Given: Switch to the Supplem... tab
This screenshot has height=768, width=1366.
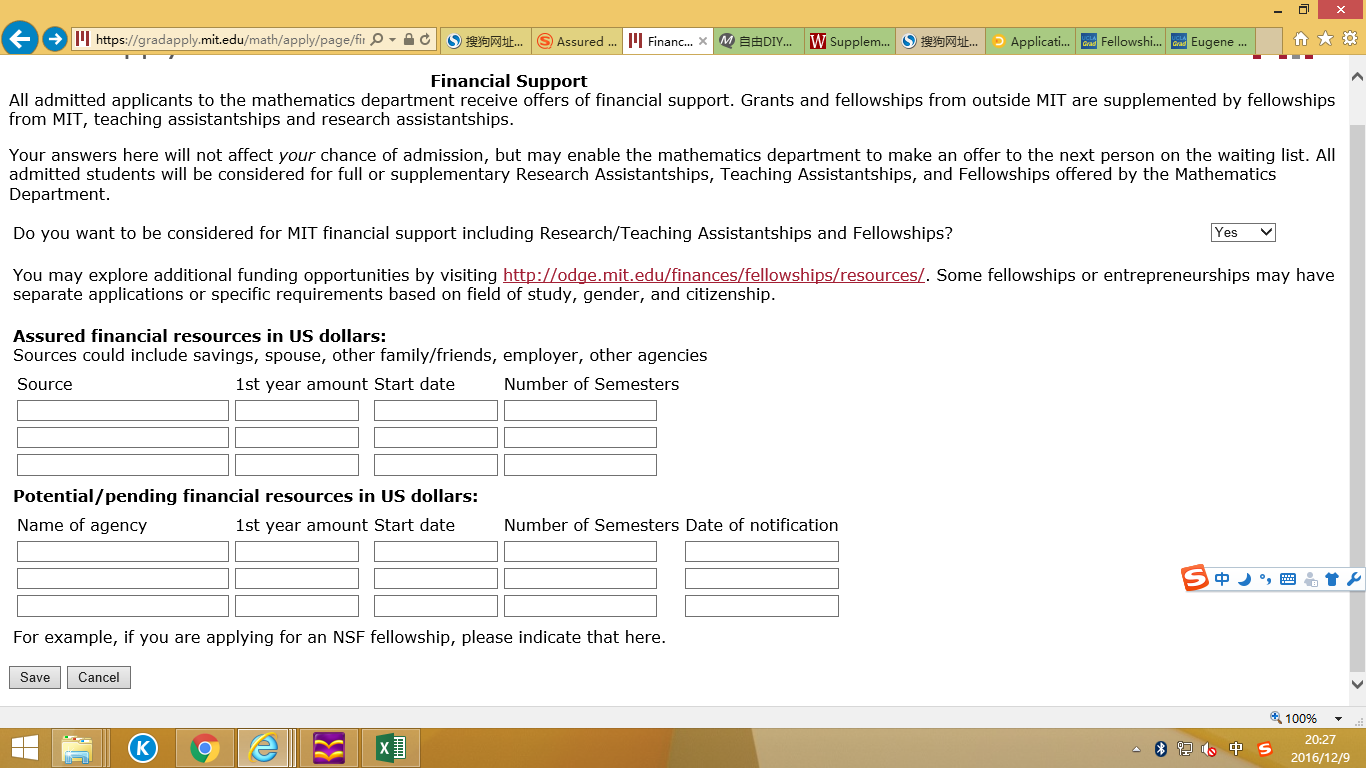Looking at the screenshot, I should [850, 41].
